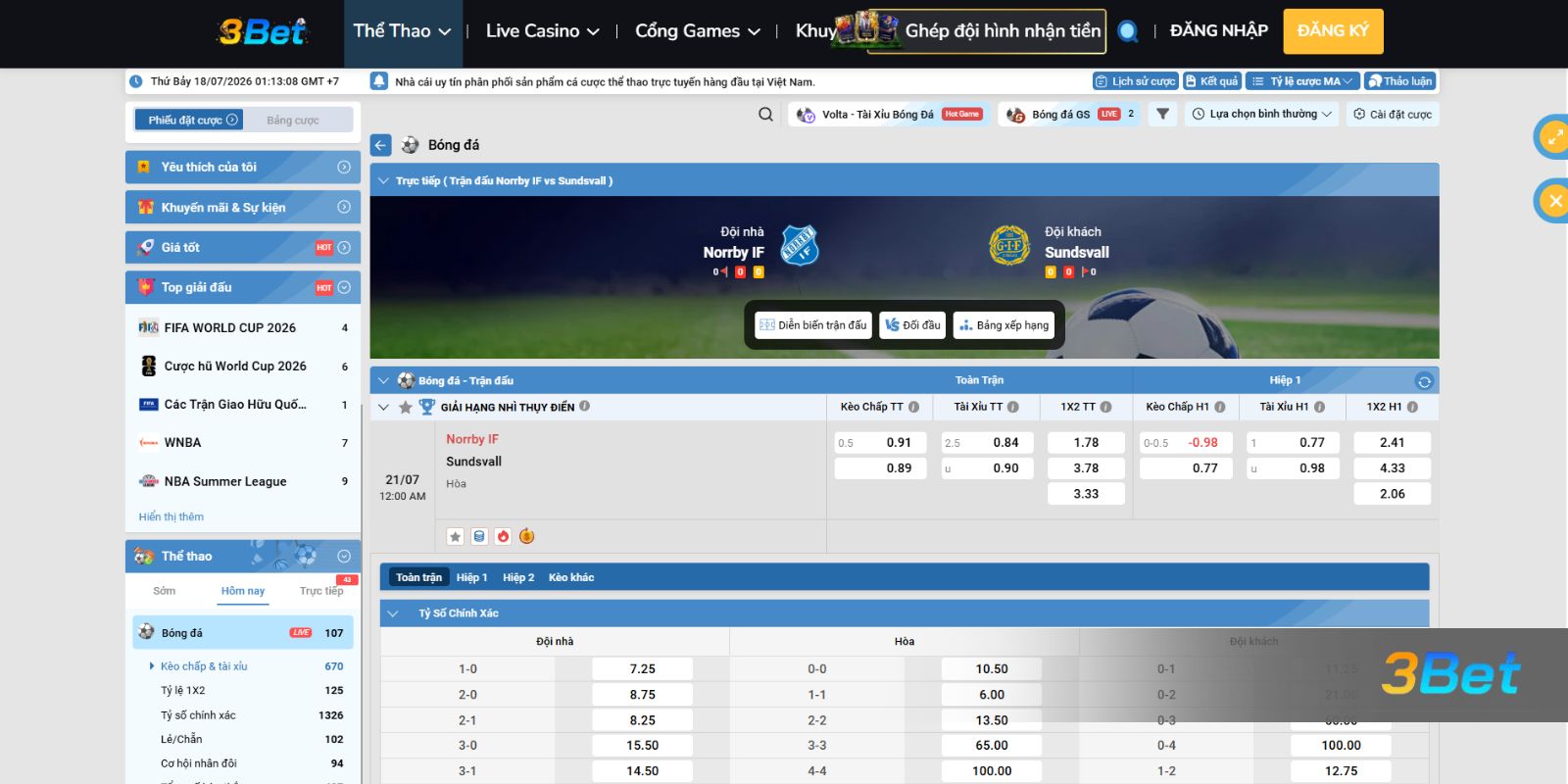
Task: Open Bảng xếp hạng standings
Action: point(1004,325)
